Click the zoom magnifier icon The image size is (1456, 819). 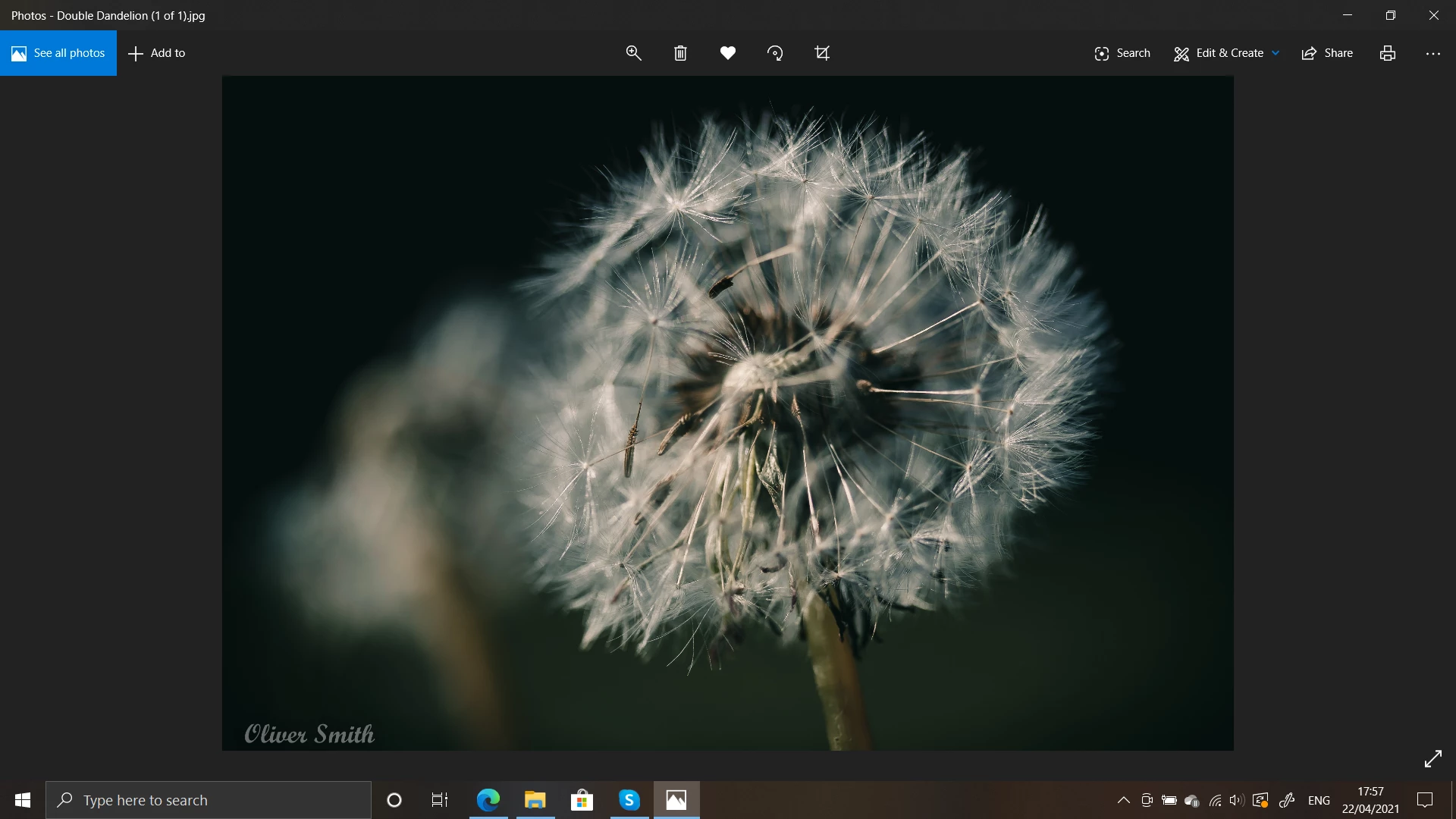[633, 53]
